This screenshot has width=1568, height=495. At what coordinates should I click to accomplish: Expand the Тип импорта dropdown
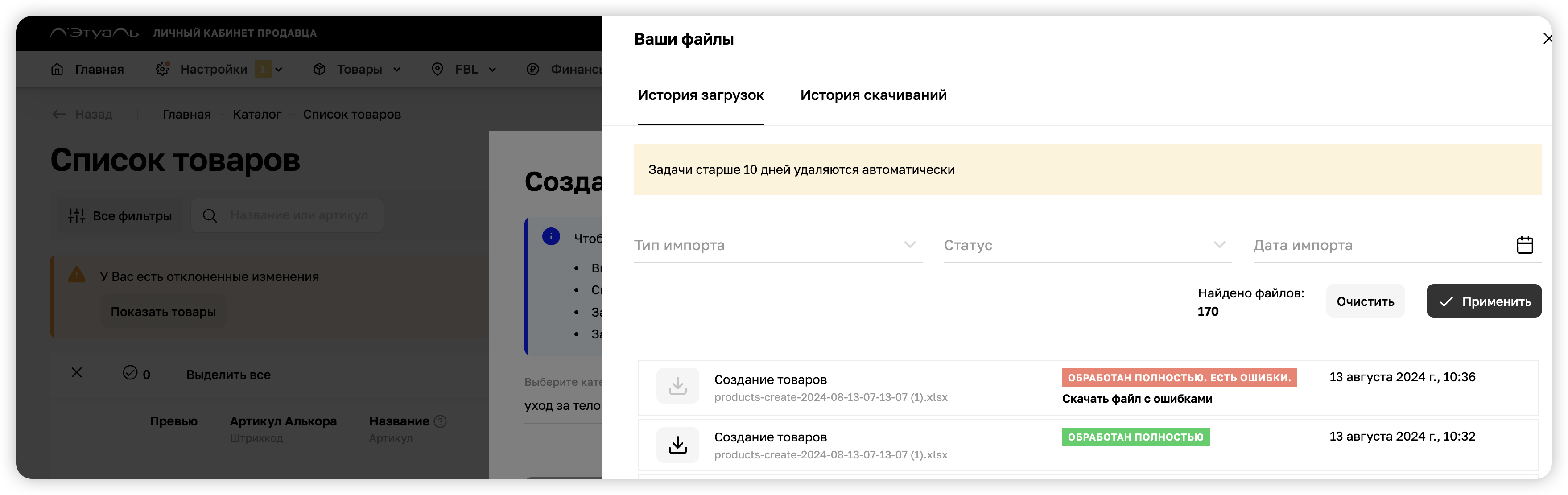pos(777,245)
